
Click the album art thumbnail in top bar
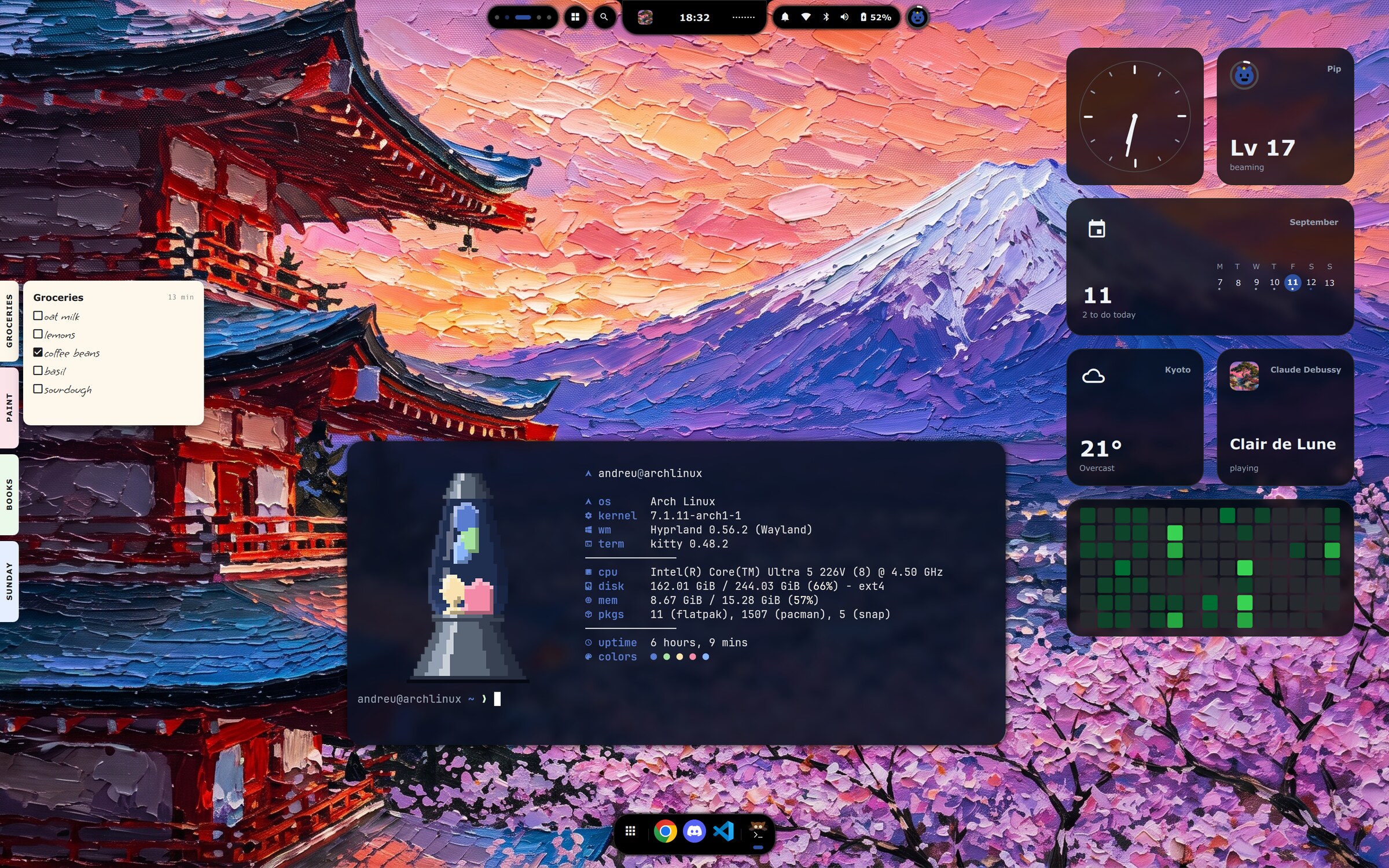tap(645, 17)
